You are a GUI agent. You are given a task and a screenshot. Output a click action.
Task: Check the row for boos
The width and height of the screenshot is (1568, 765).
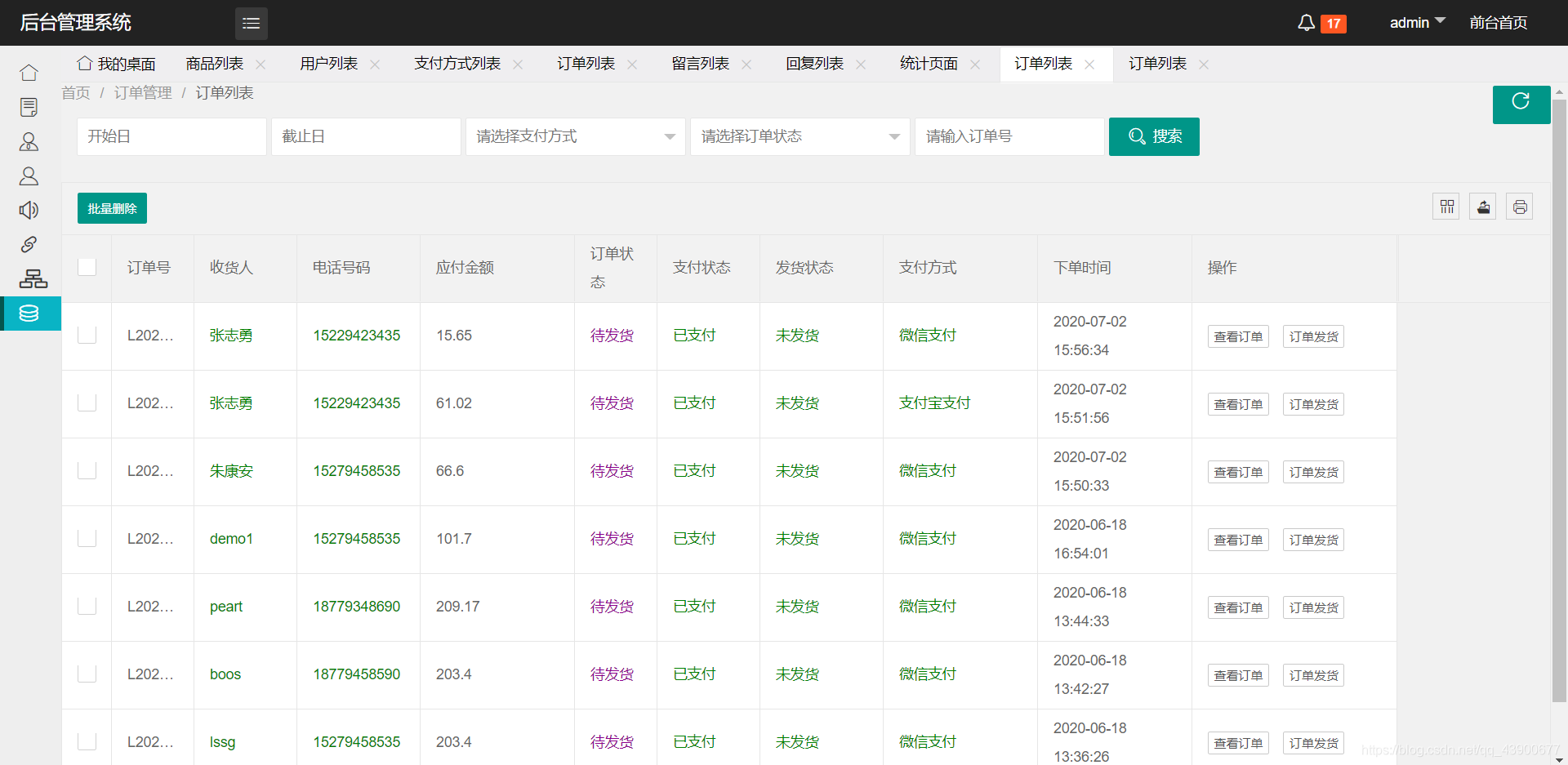[x=87, y=674]
